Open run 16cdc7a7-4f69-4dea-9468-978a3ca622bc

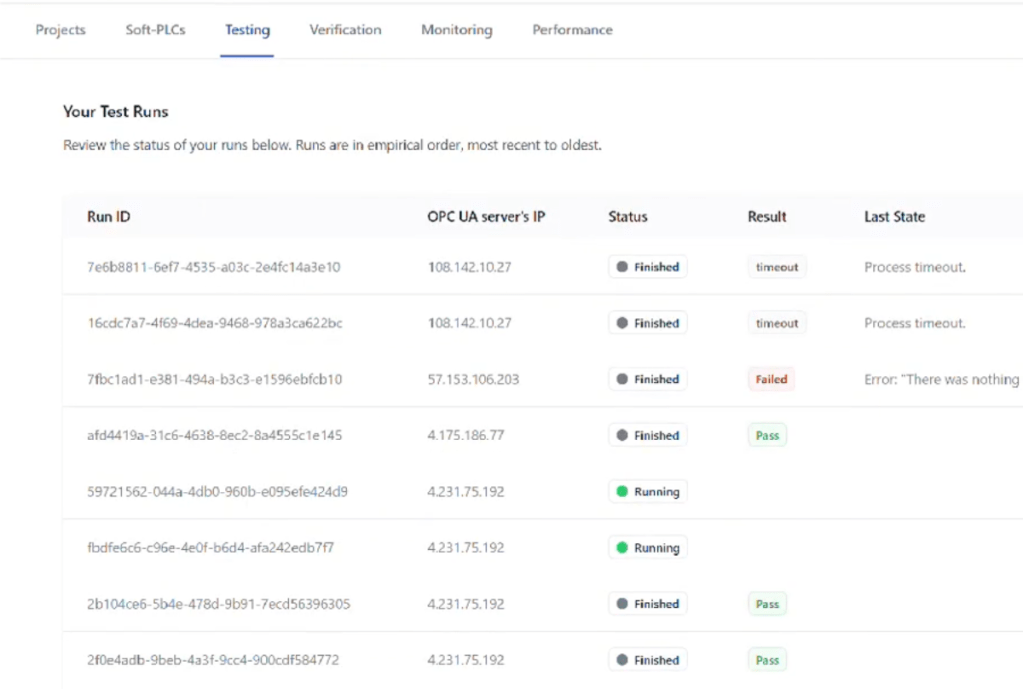tap(214, 323)
